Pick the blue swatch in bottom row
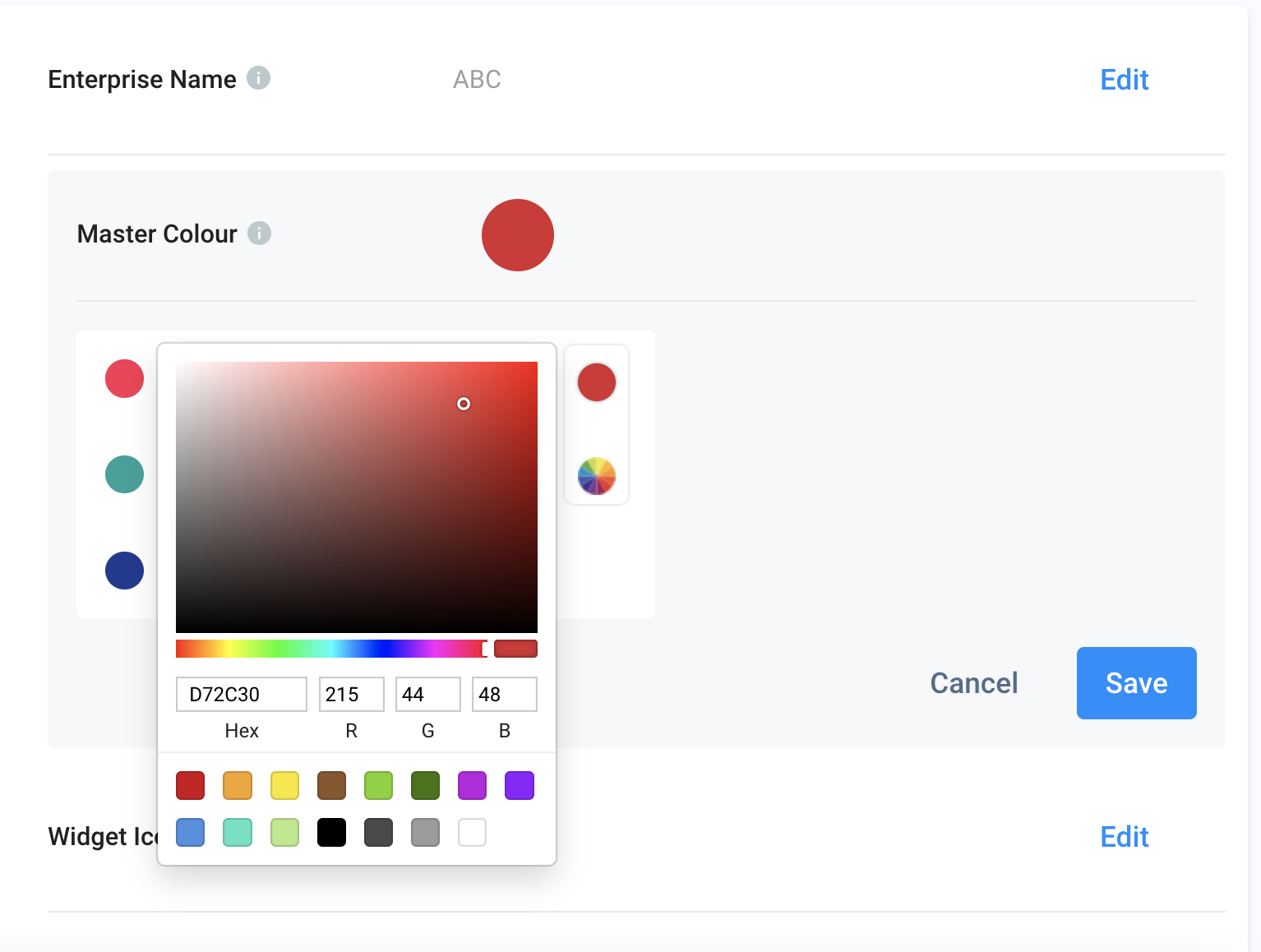The width and height of the screenshot is (1261, 952). click(191, 833)
